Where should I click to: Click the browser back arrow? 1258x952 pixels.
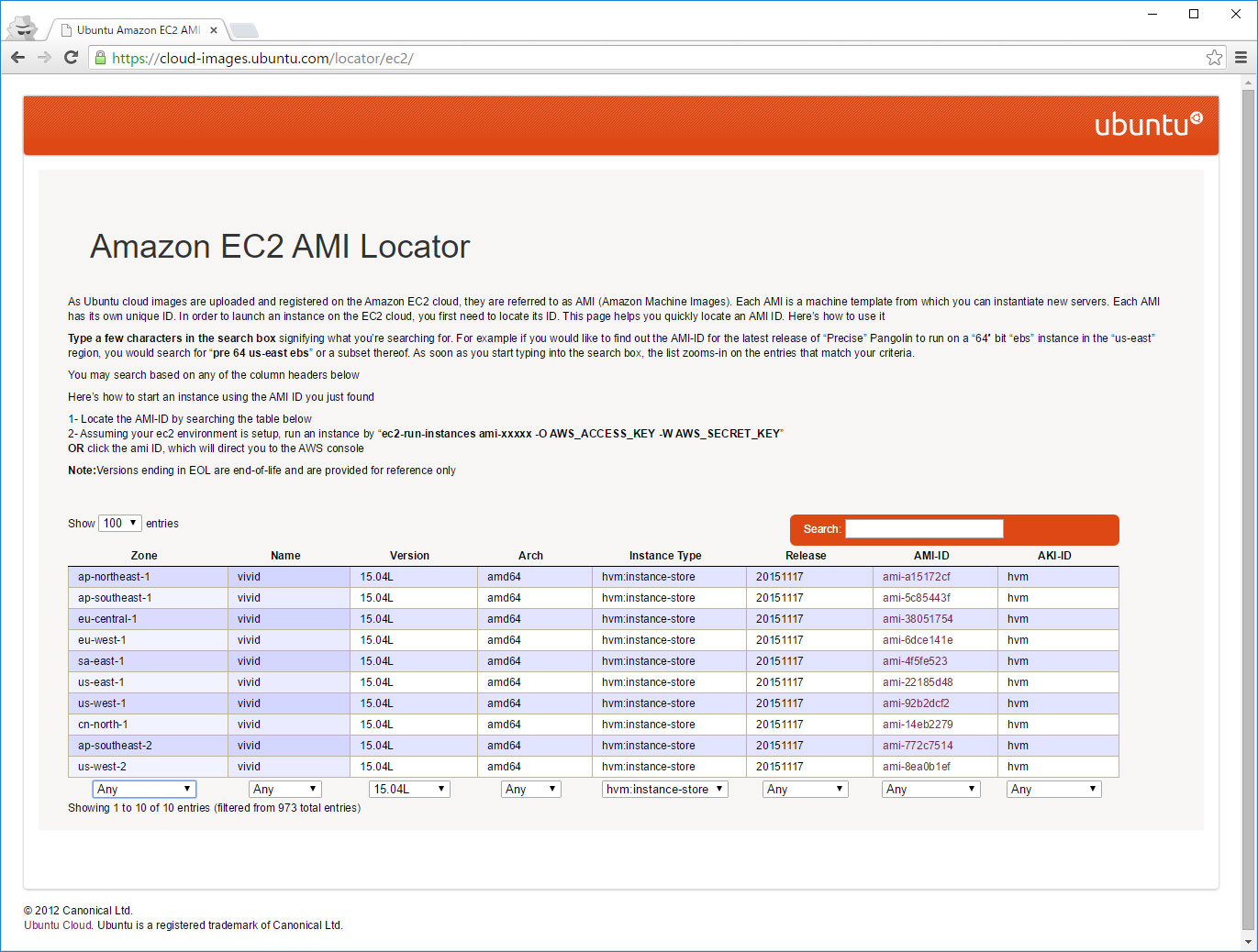18,58
